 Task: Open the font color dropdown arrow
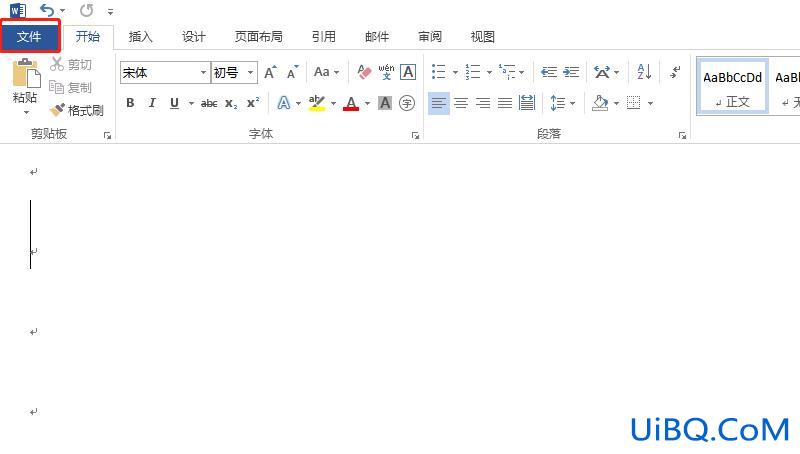tap(367, 104)
